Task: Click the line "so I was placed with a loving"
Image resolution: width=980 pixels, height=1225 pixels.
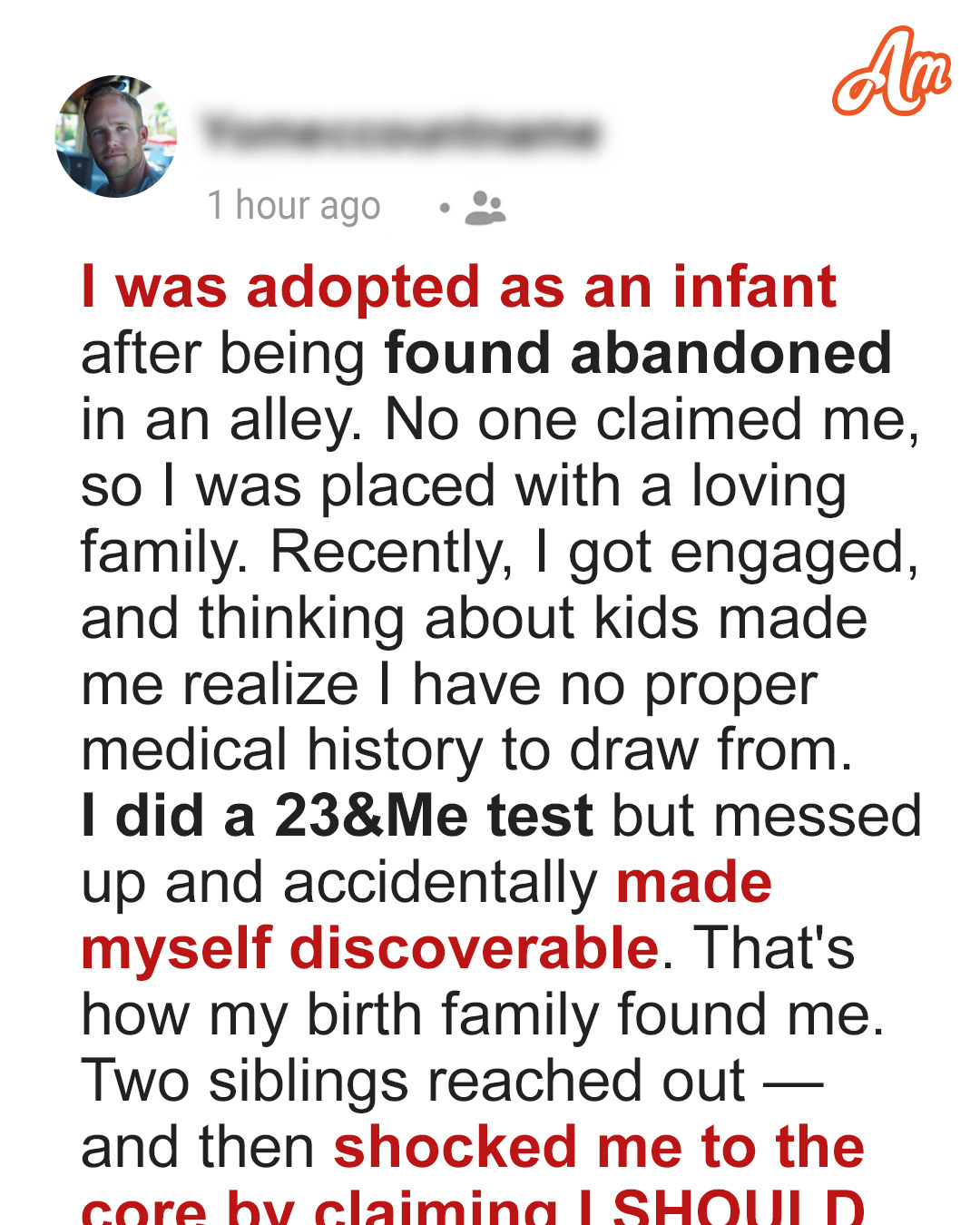Action: 464,486
